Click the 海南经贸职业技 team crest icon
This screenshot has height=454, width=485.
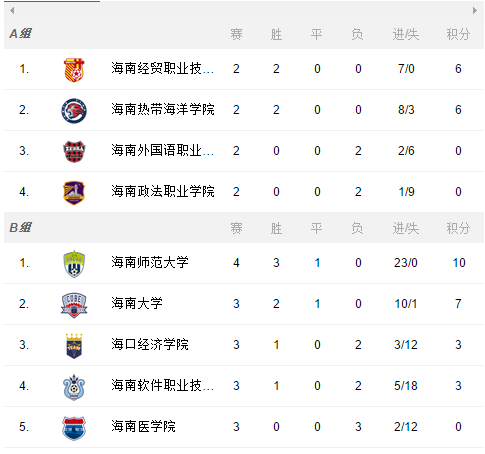pos(74,69)
